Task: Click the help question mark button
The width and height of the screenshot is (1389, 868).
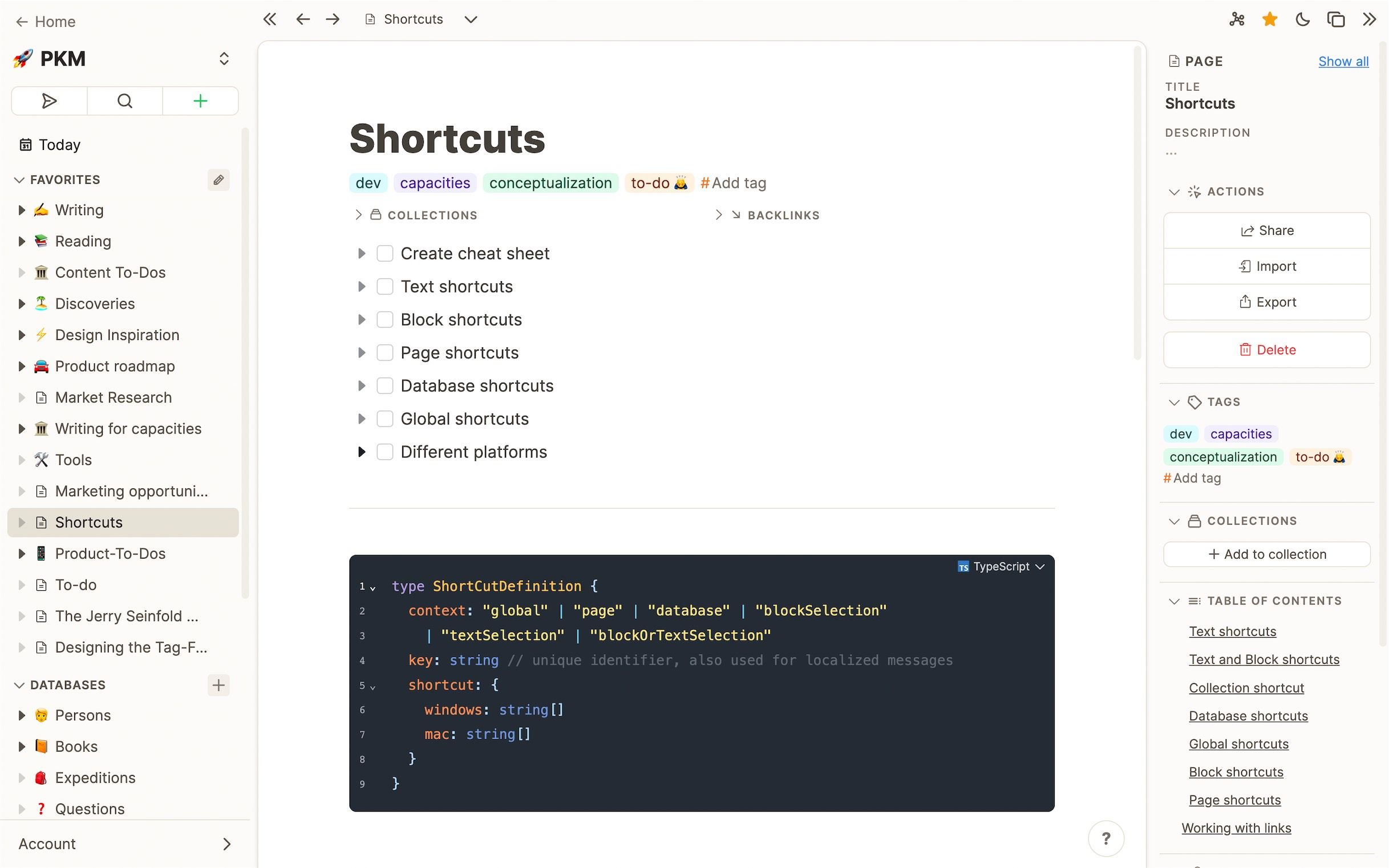Action: [x=1105, y=839]
